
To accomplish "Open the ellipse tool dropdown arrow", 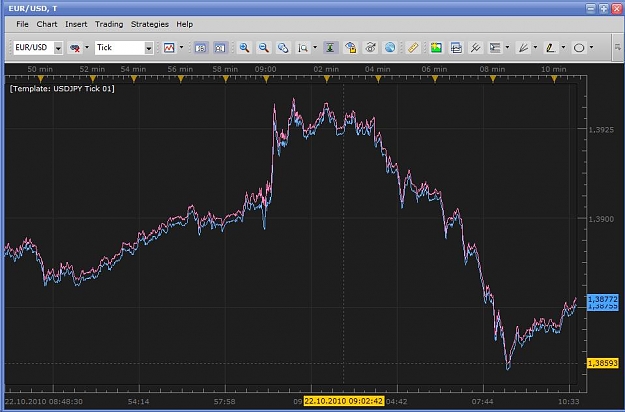I will point(591,47).
